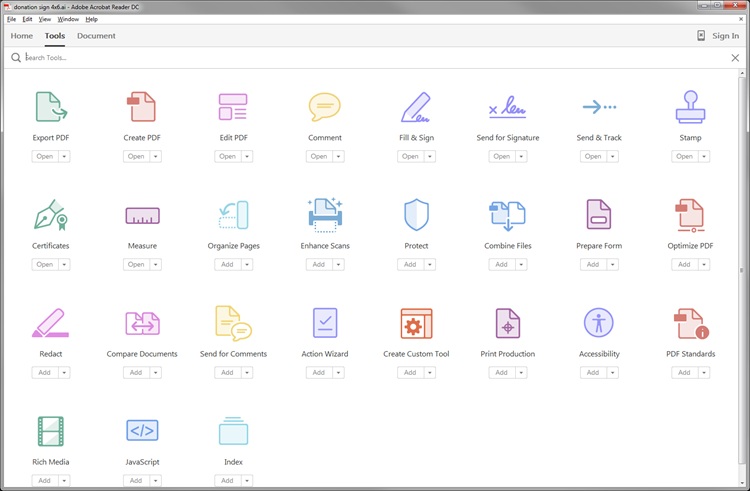This screenshot has height=491, width=750.
Task: Open the Fill & Sign tool icon
Action: point(416,107)
